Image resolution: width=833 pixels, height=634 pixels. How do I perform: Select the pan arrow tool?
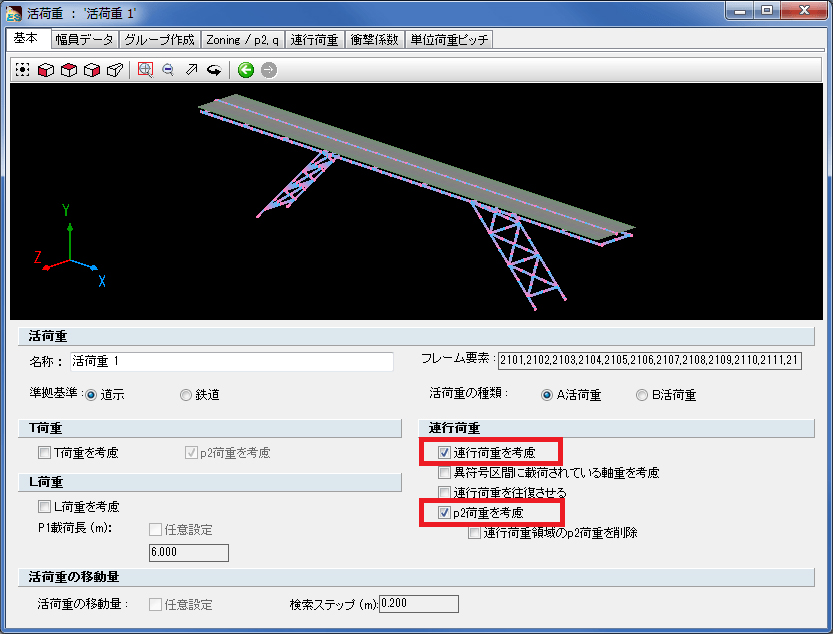tap(191, 70)
